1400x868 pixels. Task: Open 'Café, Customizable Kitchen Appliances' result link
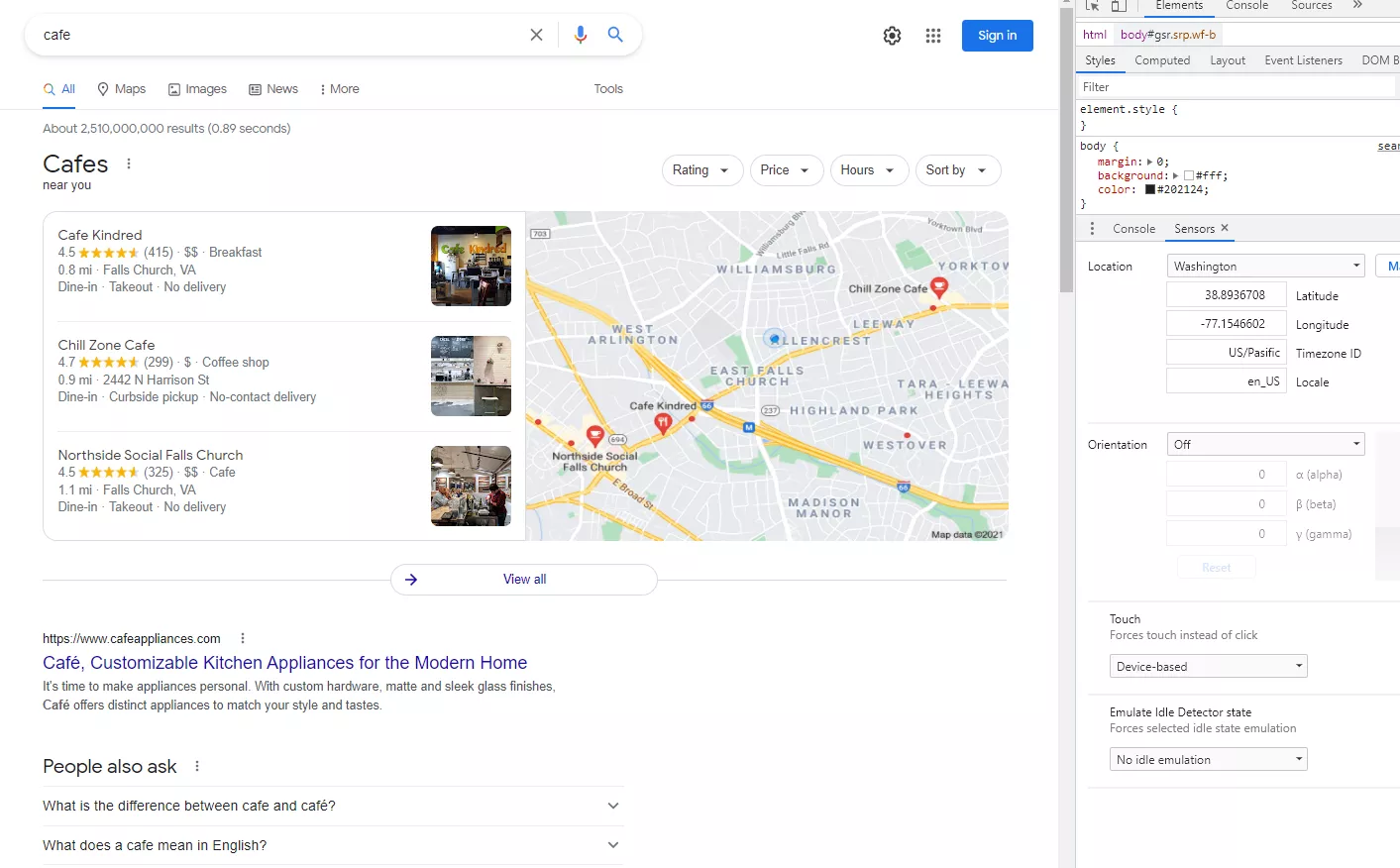pos(285,663)
